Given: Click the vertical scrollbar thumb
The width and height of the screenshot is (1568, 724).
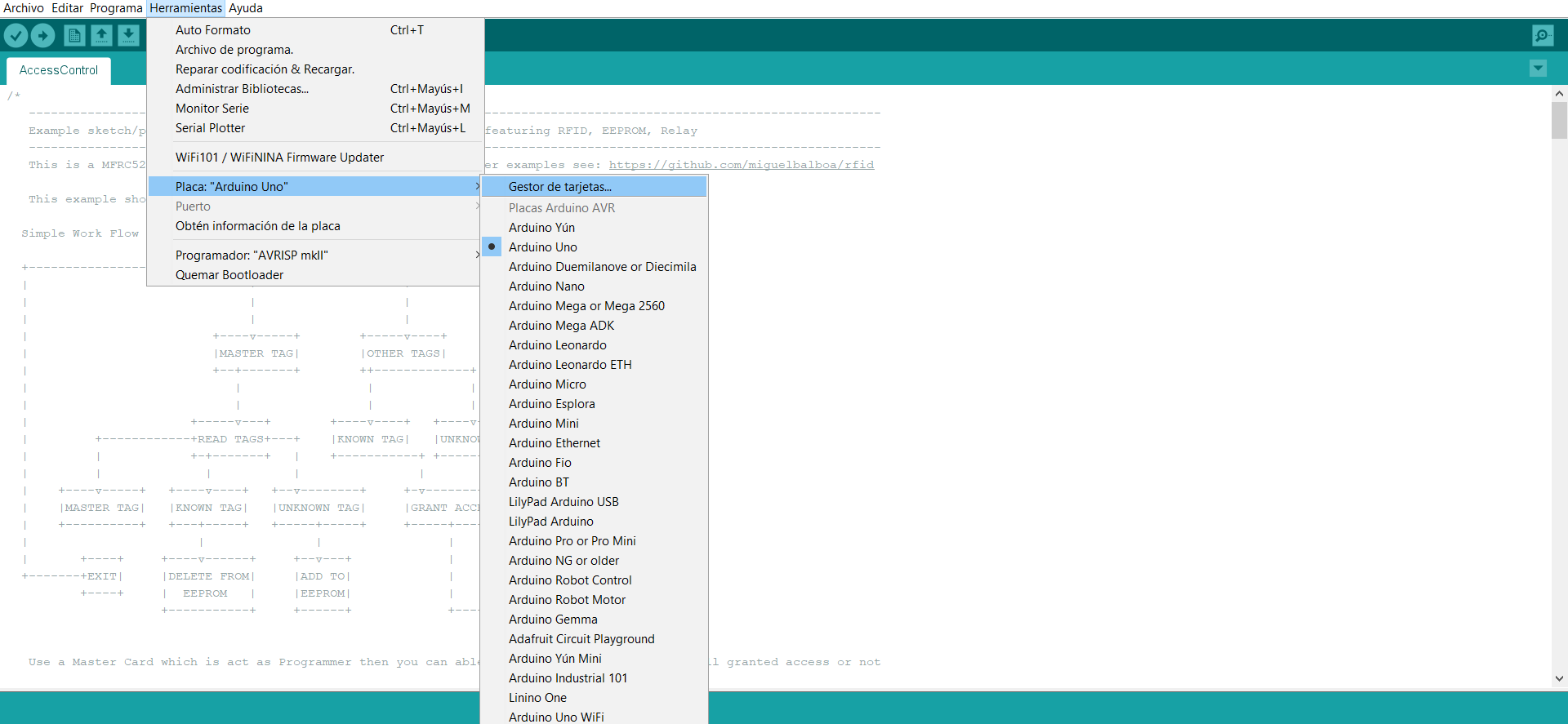Looking at the screenshot, I should (x=1559, y=121).
